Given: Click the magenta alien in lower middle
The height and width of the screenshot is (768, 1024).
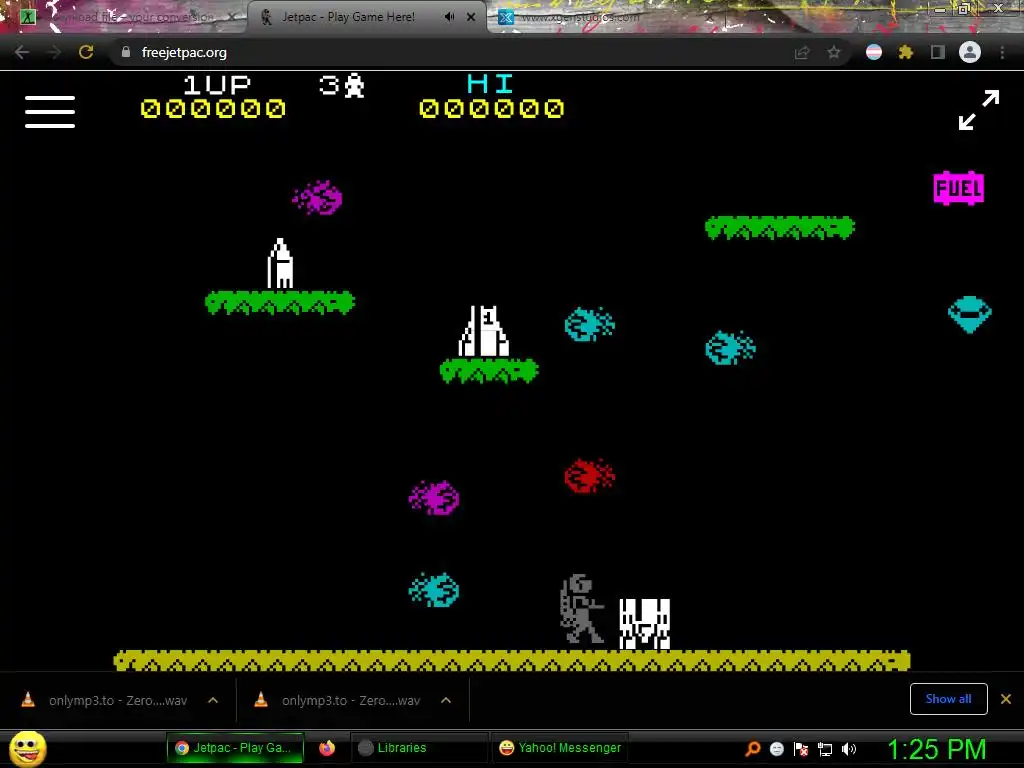Looking at the screenshot, I should click(434, 498).
